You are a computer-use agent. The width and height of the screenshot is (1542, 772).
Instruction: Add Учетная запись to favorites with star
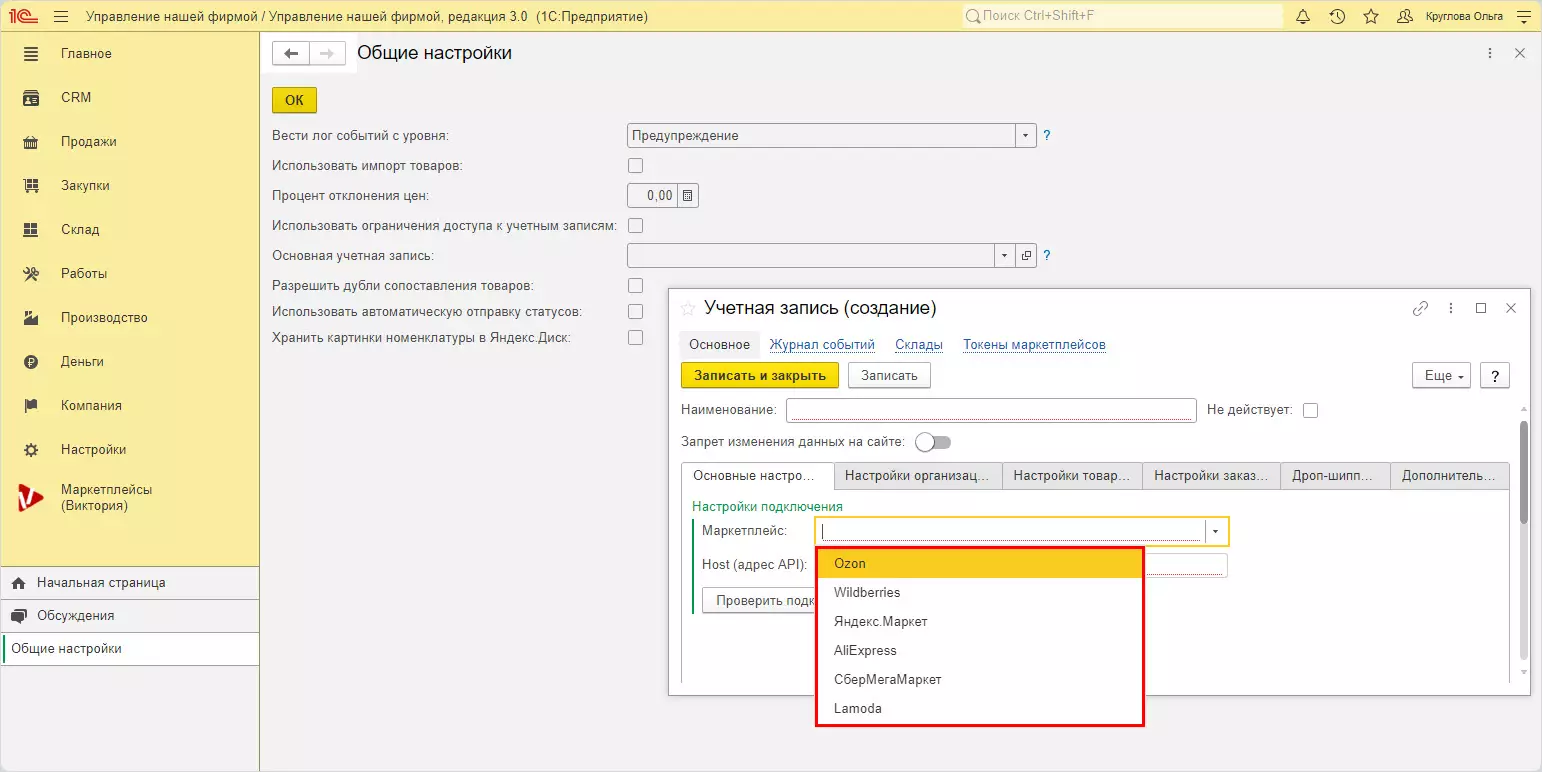point(687,308)
